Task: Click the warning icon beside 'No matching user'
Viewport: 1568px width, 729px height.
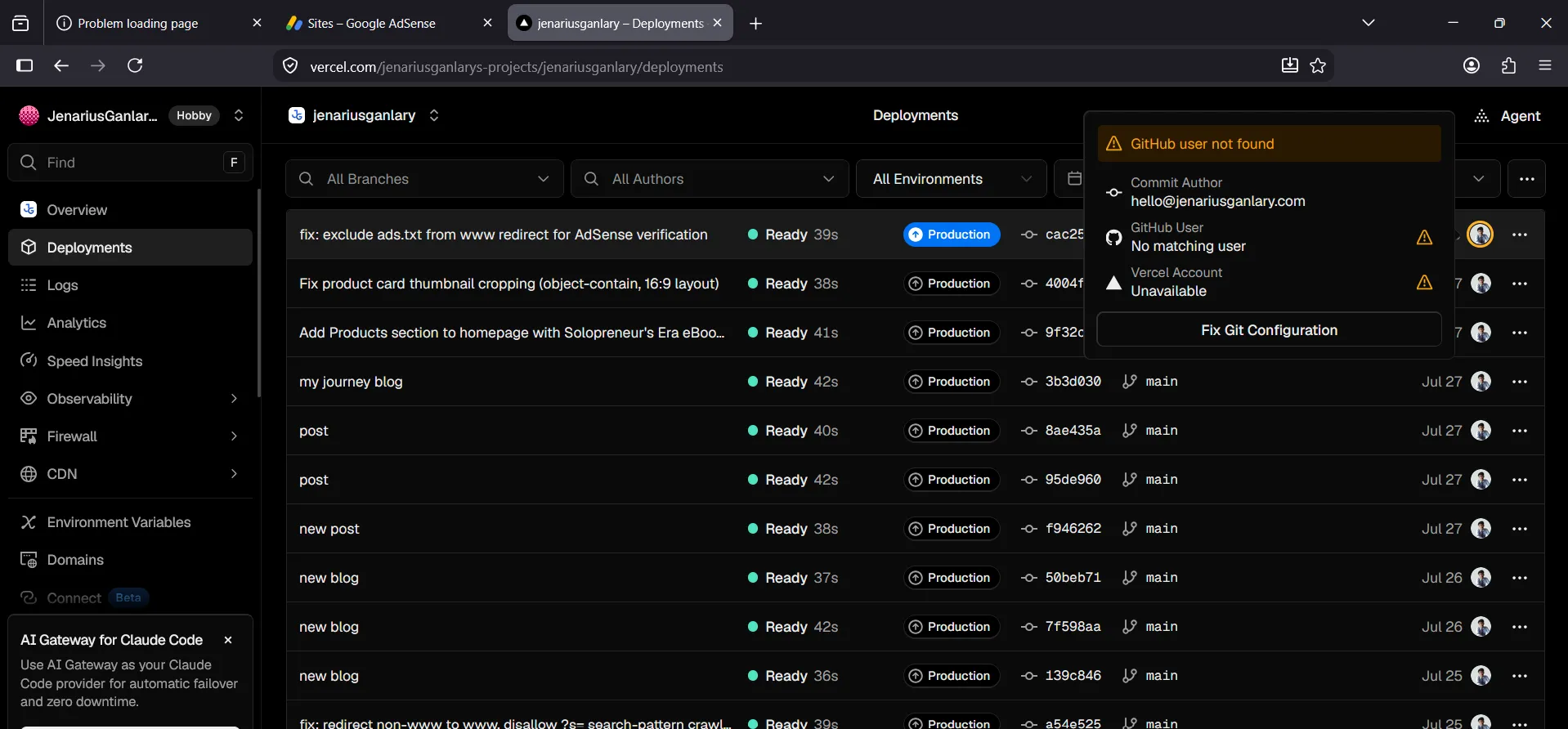Action: (1424, 237)
